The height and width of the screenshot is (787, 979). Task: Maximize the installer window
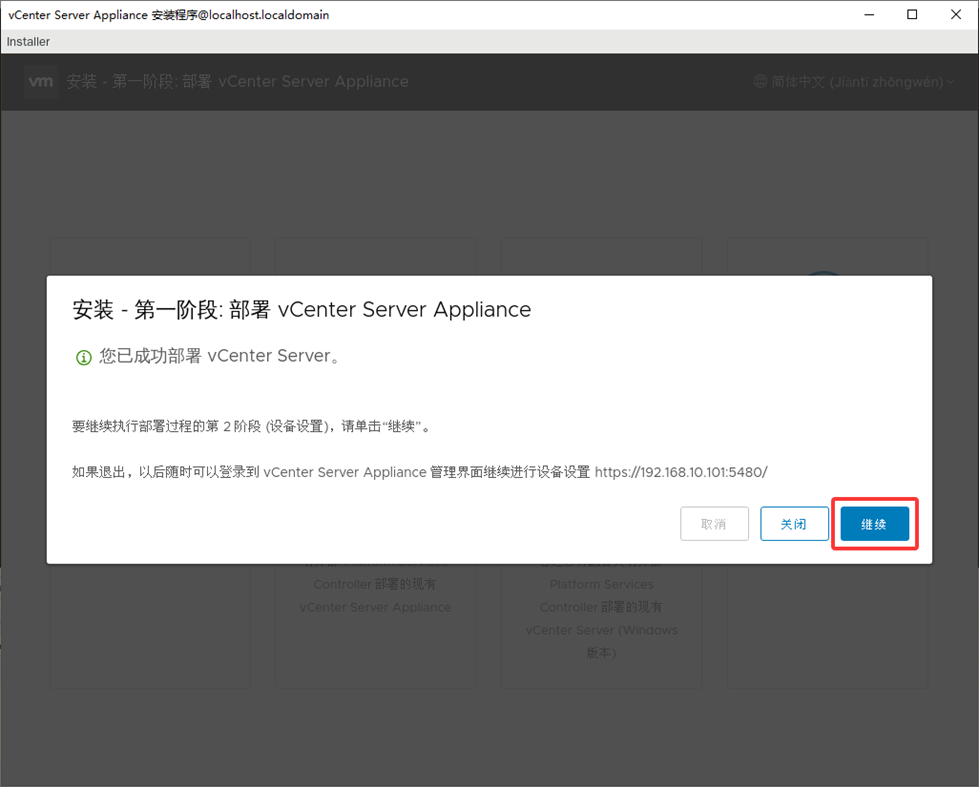pyautogui.click(x=912, y=15)
